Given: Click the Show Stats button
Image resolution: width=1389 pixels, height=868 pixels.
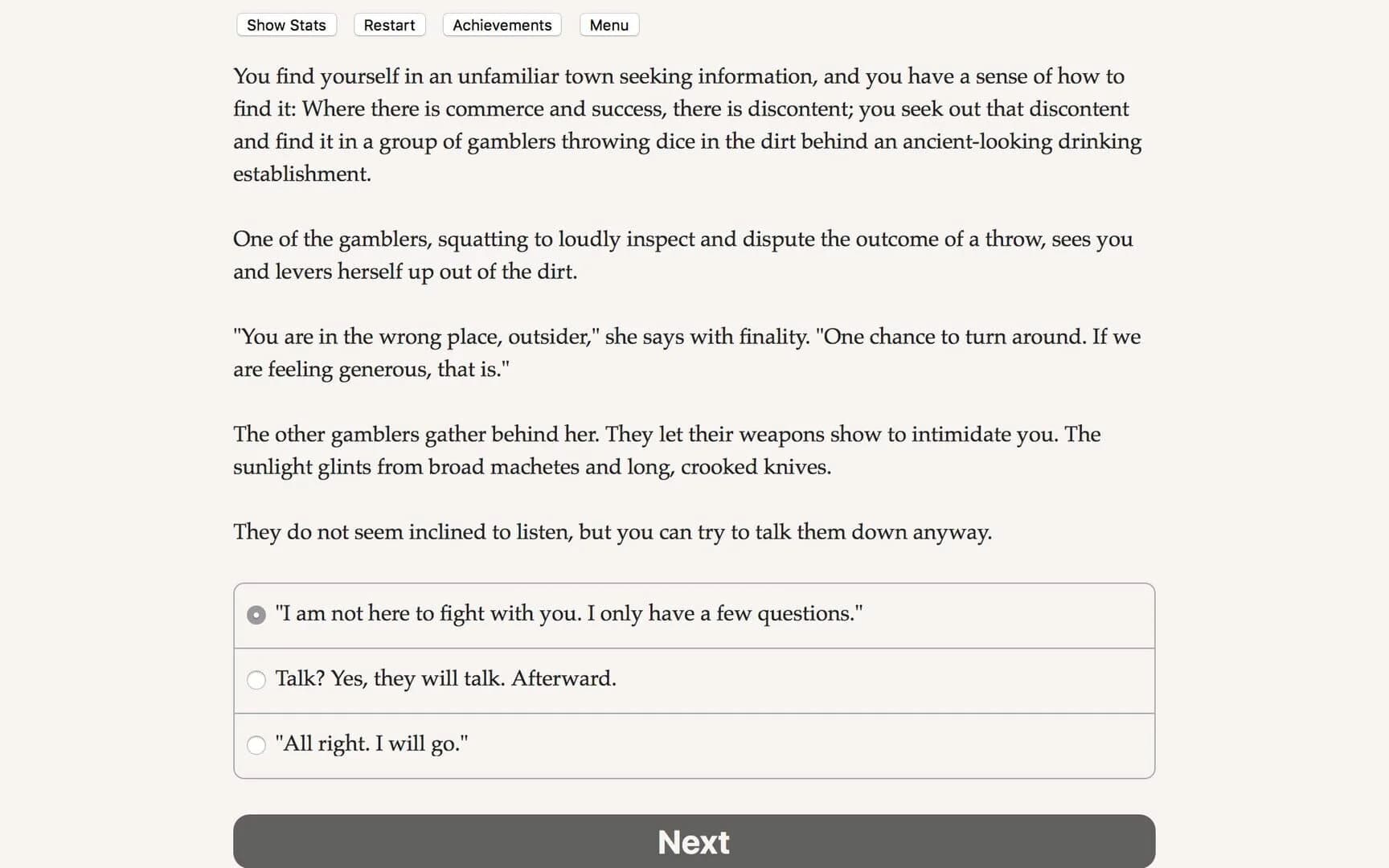Looking at the screenshot, I should tap(285, 25).
